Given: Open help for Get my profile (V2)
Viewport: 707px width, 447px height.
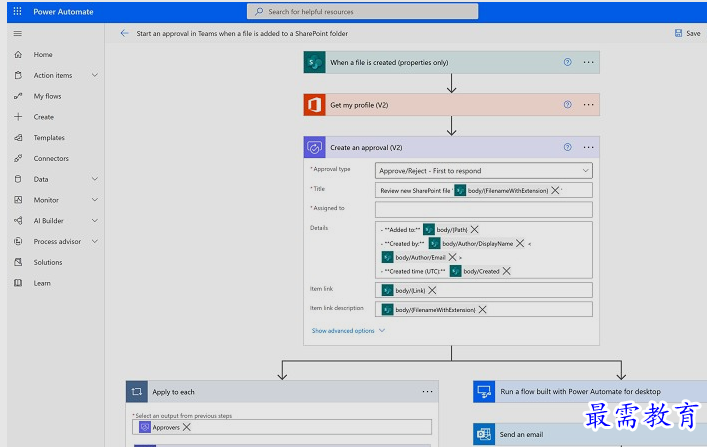Looking at the screenshot, I should 567,105.
